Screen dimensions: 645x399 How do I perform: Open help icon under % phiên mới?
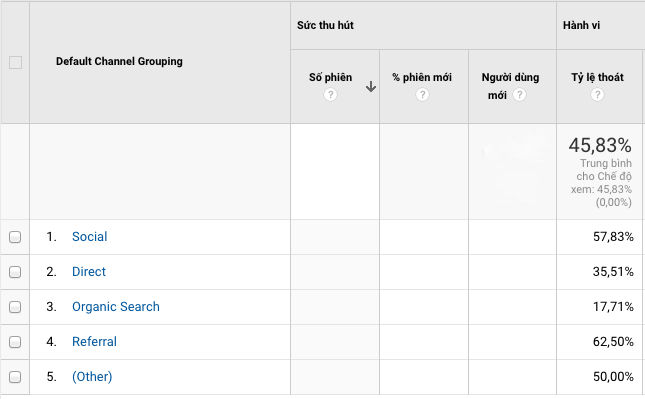[x=422, y=95]
